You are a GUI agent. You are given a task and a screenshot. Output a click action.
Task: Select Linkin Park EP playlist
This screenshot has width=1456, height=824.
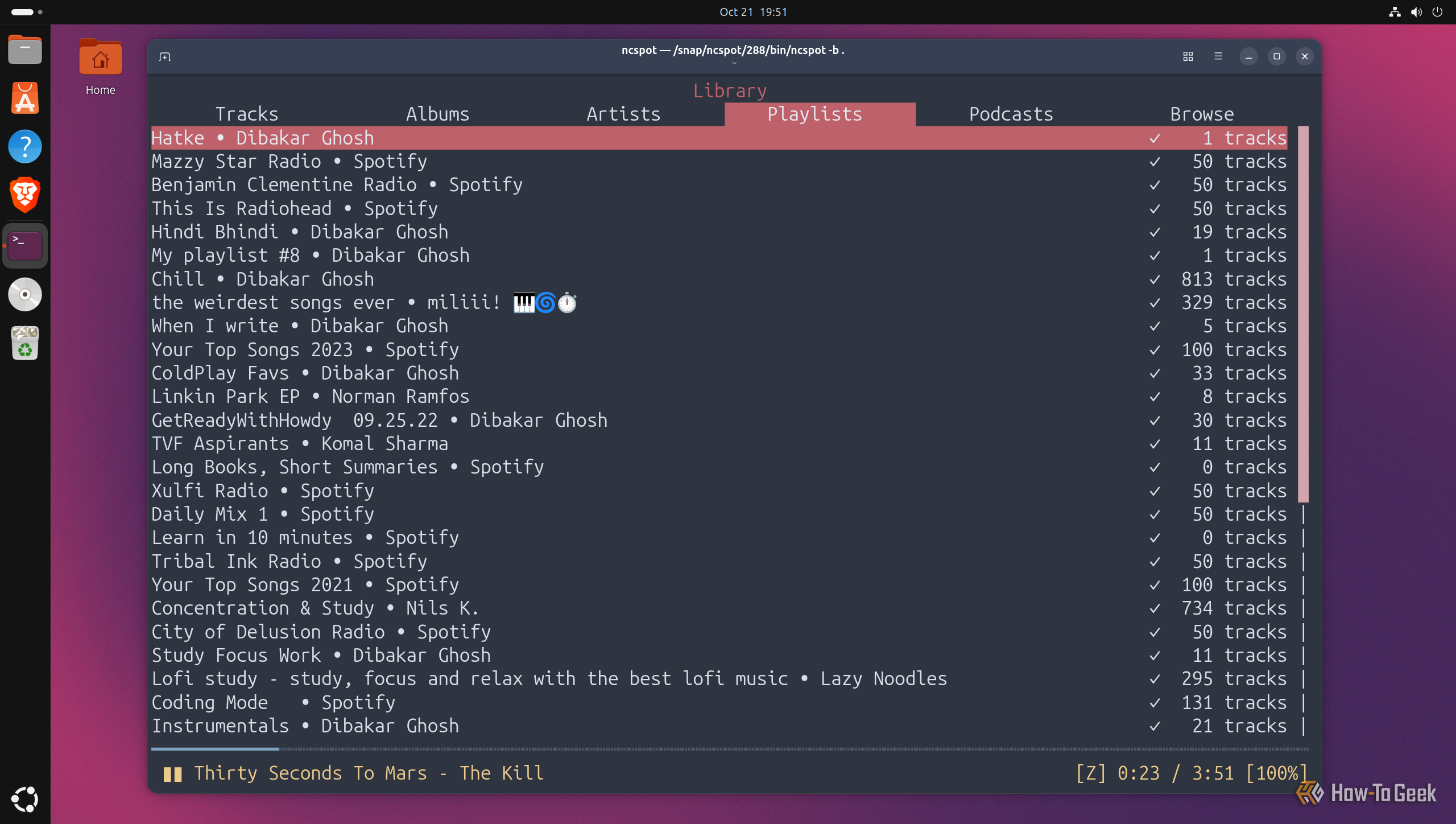719,397
